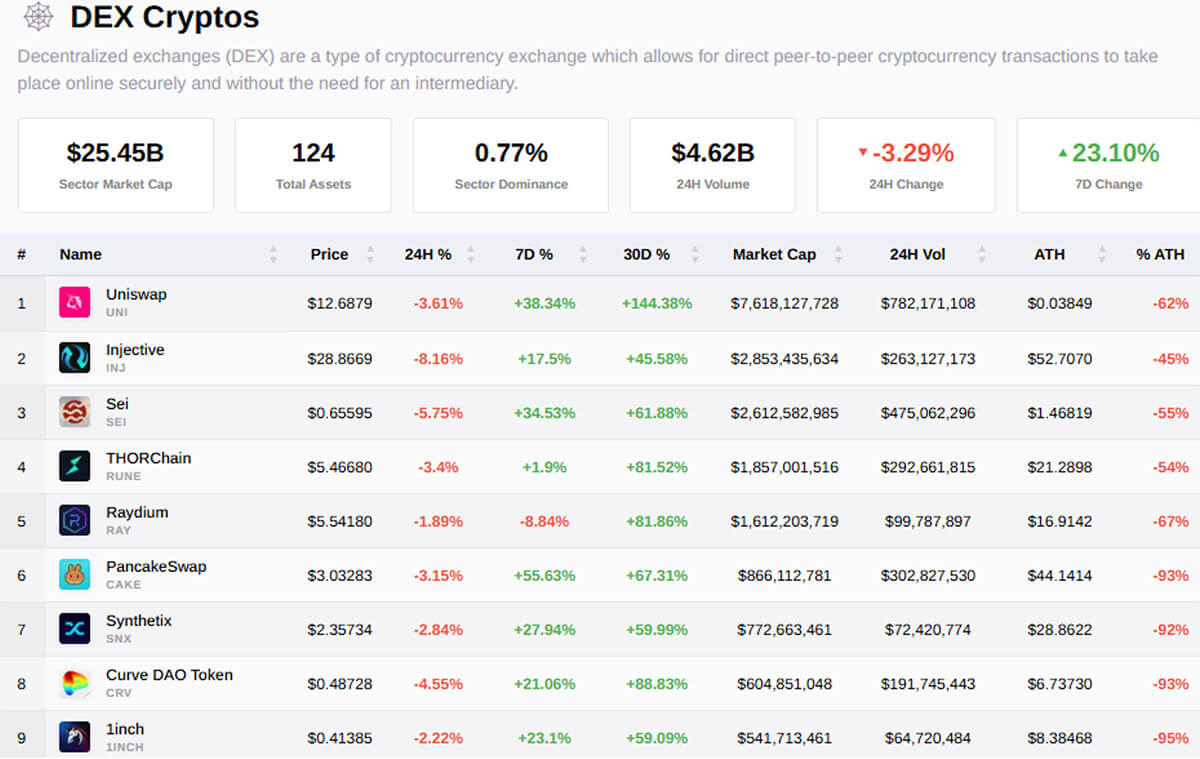1200x759 pixels.
Task: Click the 1inch coin logo icon
Action: 74,738
